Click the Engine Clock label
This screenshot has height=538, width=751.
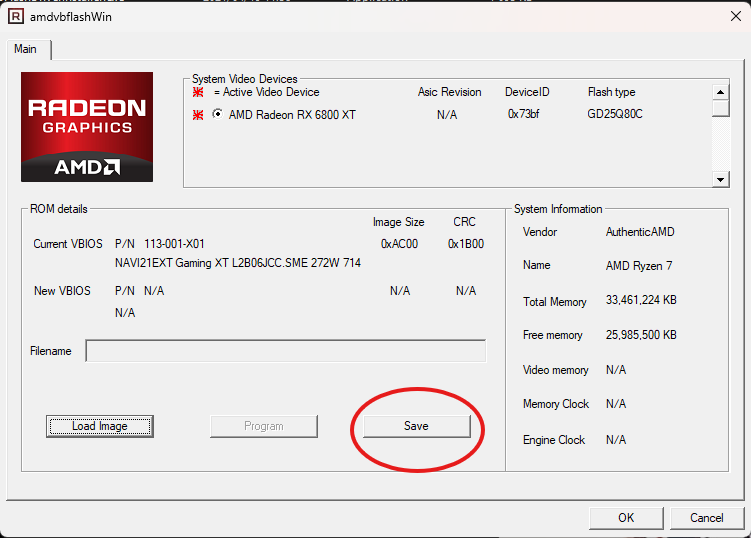(x=554, y=440)
